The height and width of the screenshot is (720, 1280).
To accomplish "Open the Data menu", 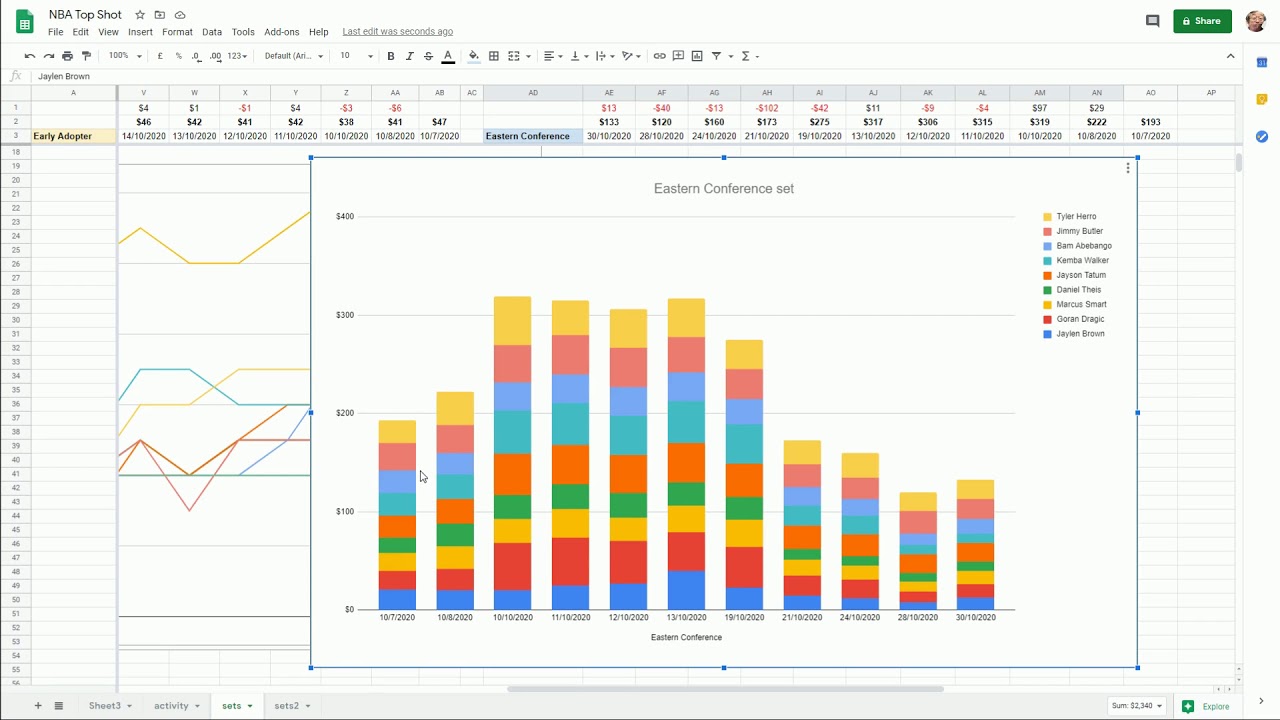I will [x=212, y=32].
